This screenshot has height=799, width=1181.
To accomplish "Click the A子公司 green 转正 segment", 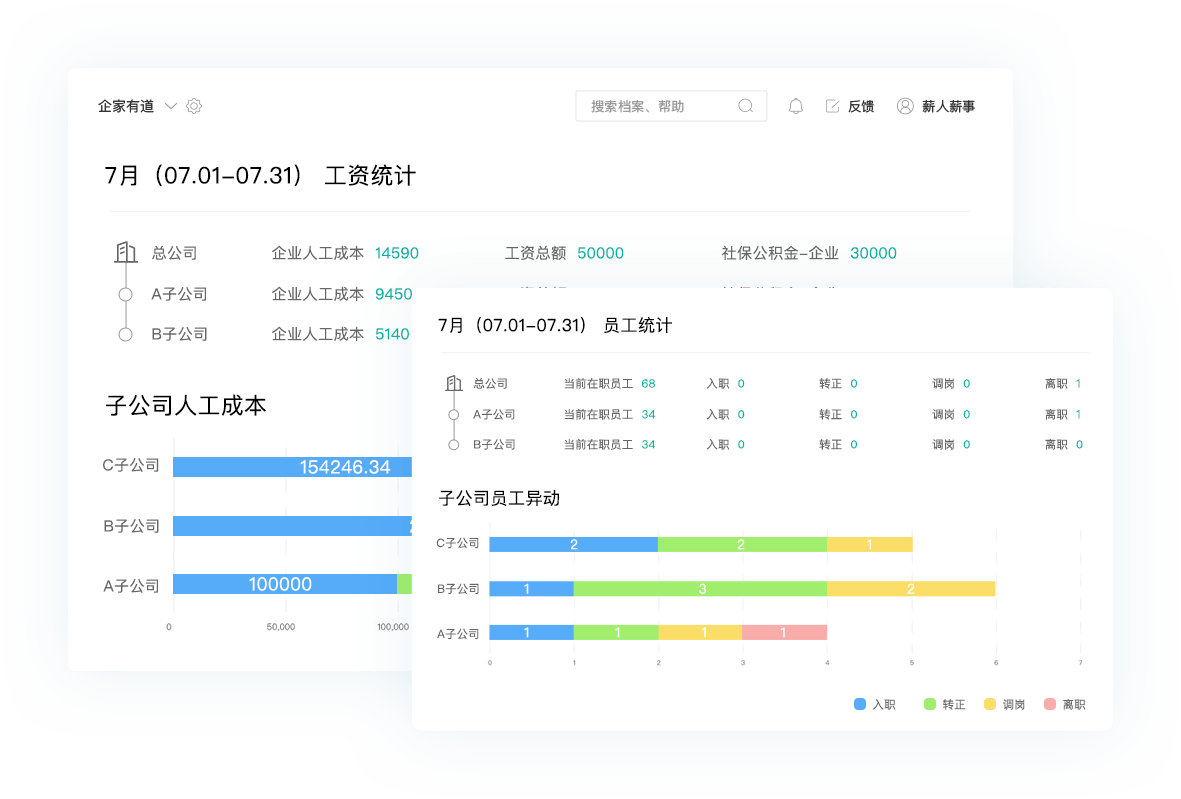I will (x=616, y=633).
